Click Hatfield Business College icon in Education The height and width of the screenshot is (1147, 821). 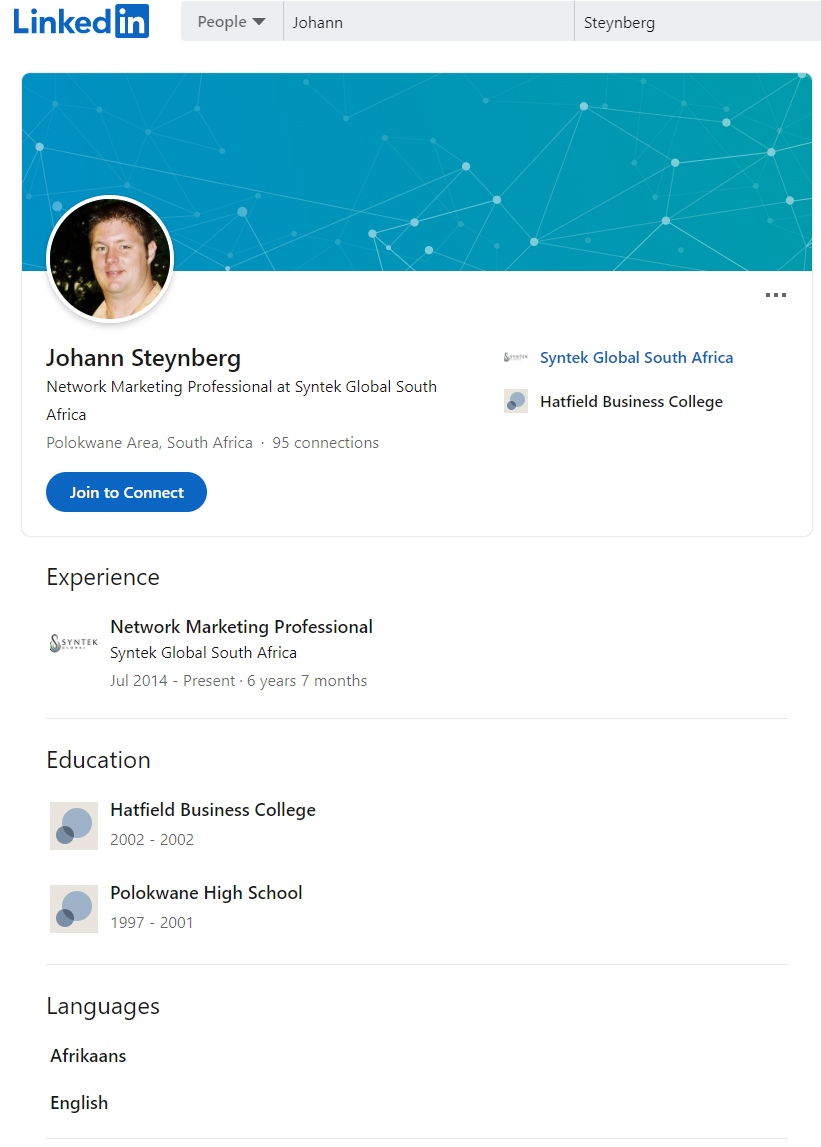point(74,825)
